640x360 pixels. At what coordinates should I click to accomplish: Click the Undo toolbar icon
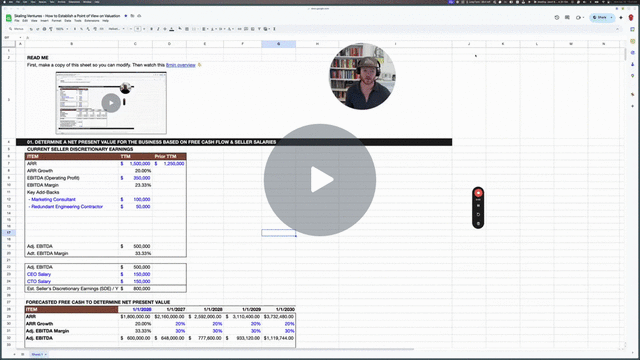[31, 29]
